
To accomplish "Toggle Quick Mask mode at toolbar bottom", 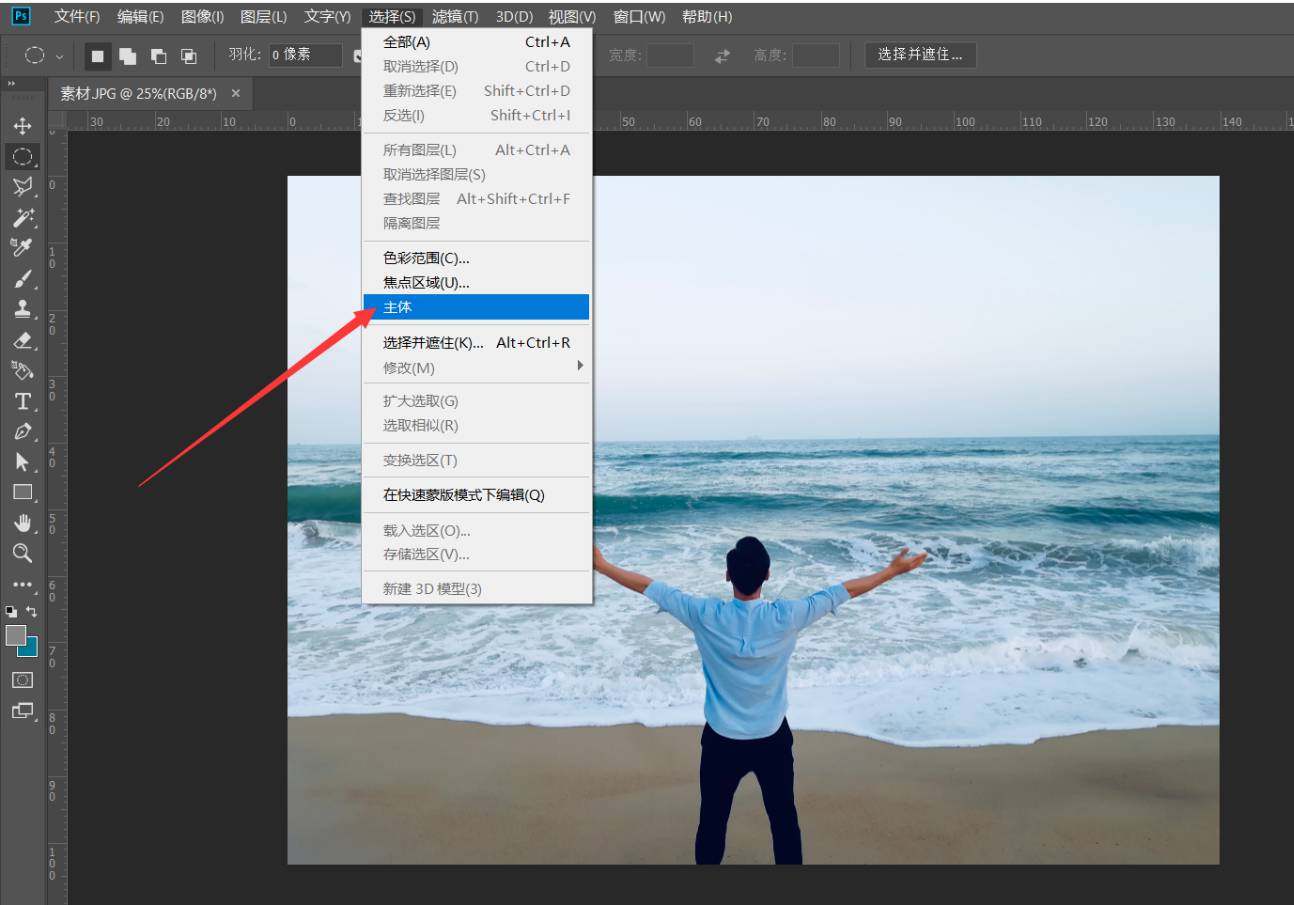I will (23, 680).
